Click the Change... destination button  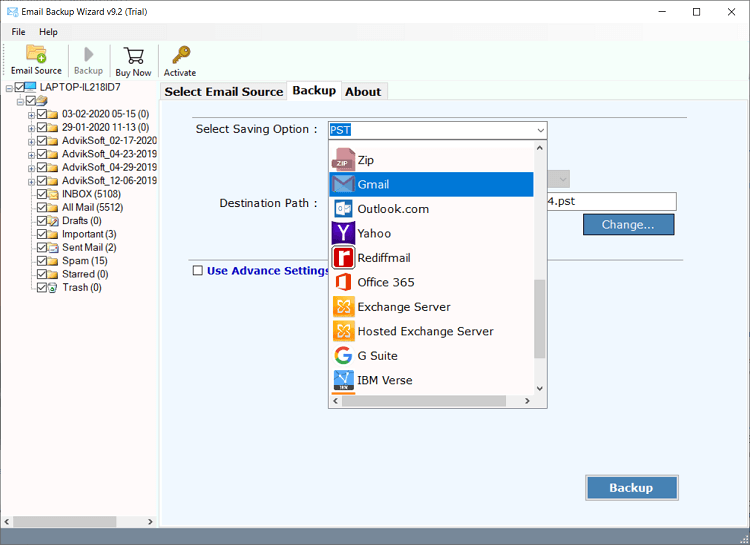(x=629, y=225)
